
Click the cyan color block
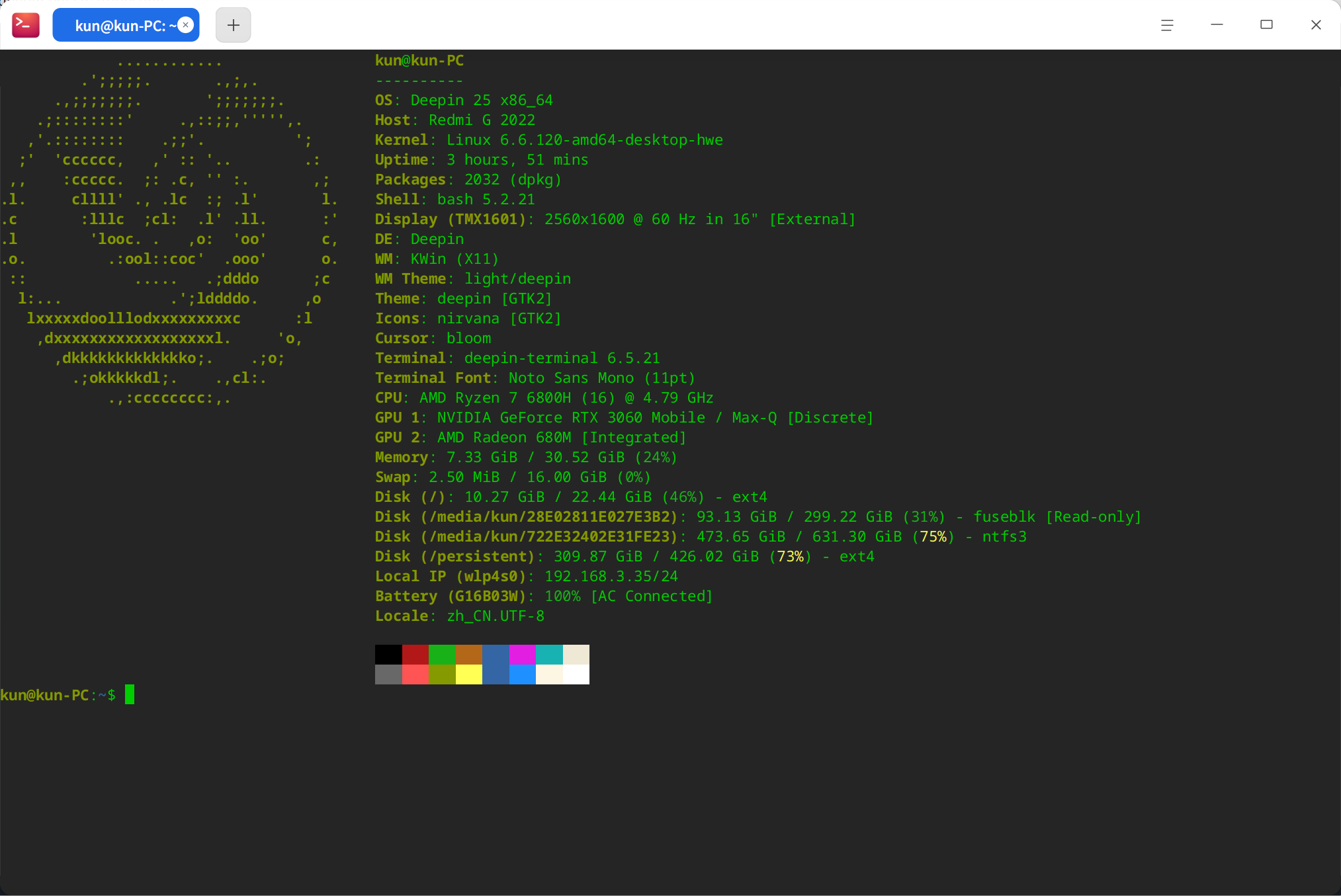[x=549, y=654]
